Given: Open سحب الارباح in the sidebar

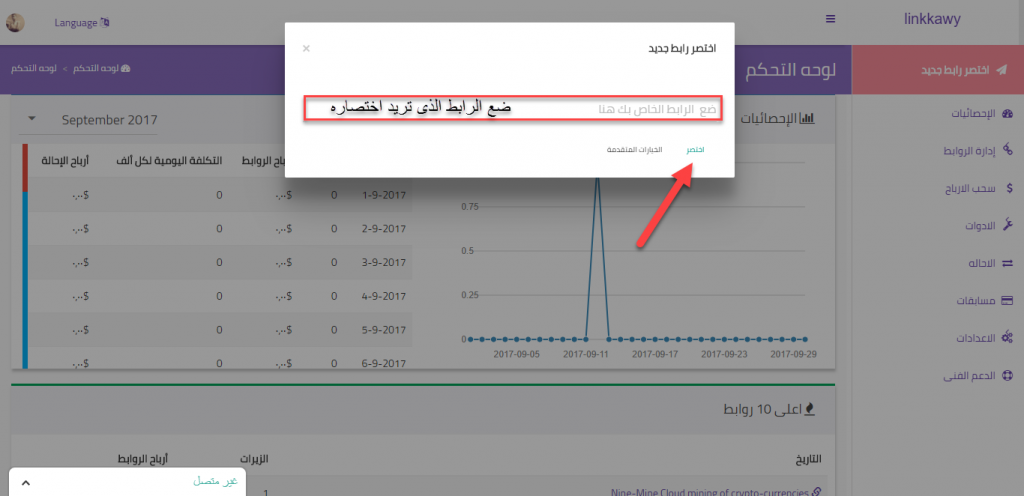Looking at the screenshot, I should point(972,188).
